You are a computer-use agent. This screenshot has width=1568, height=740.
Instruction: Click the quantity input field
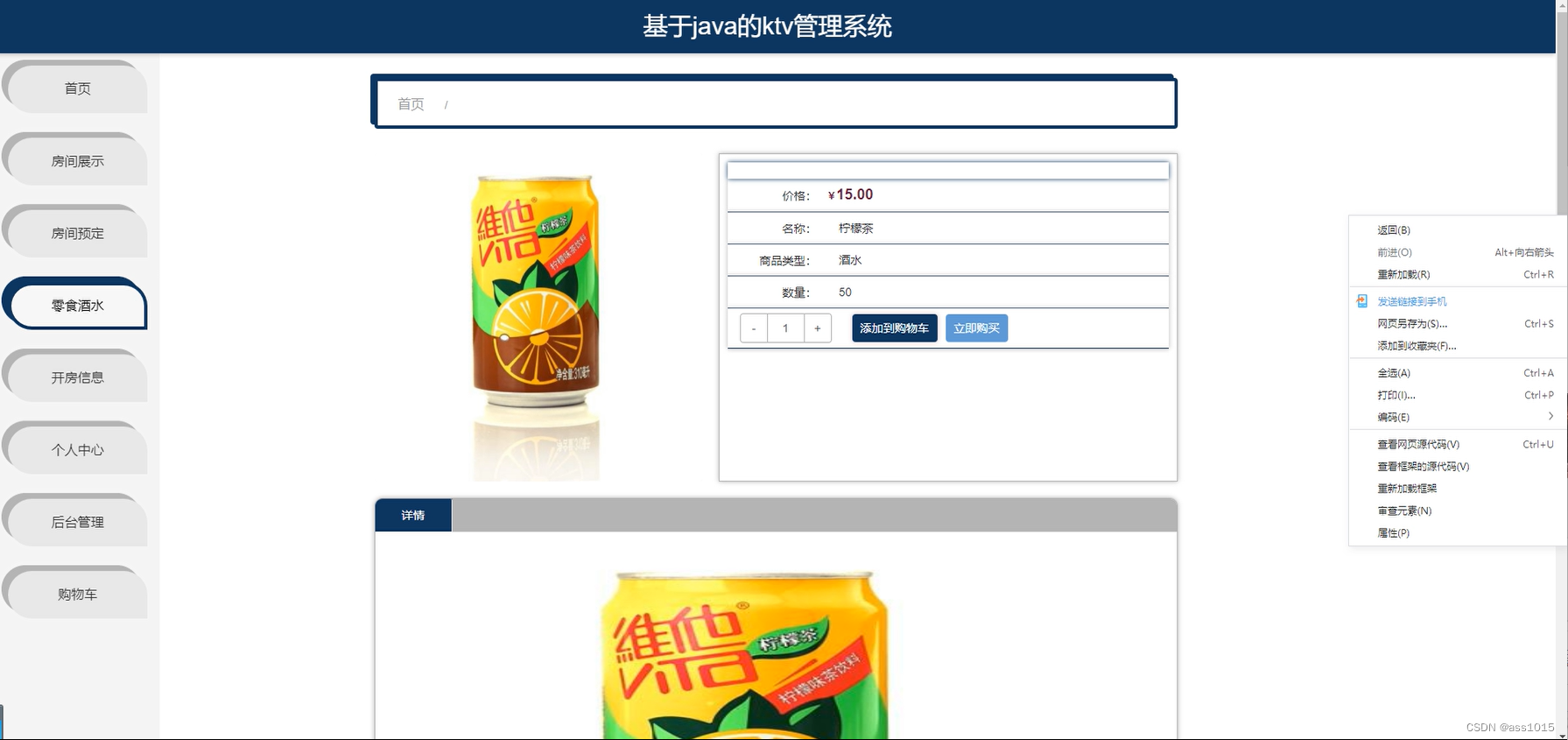(x=785, y=328)
